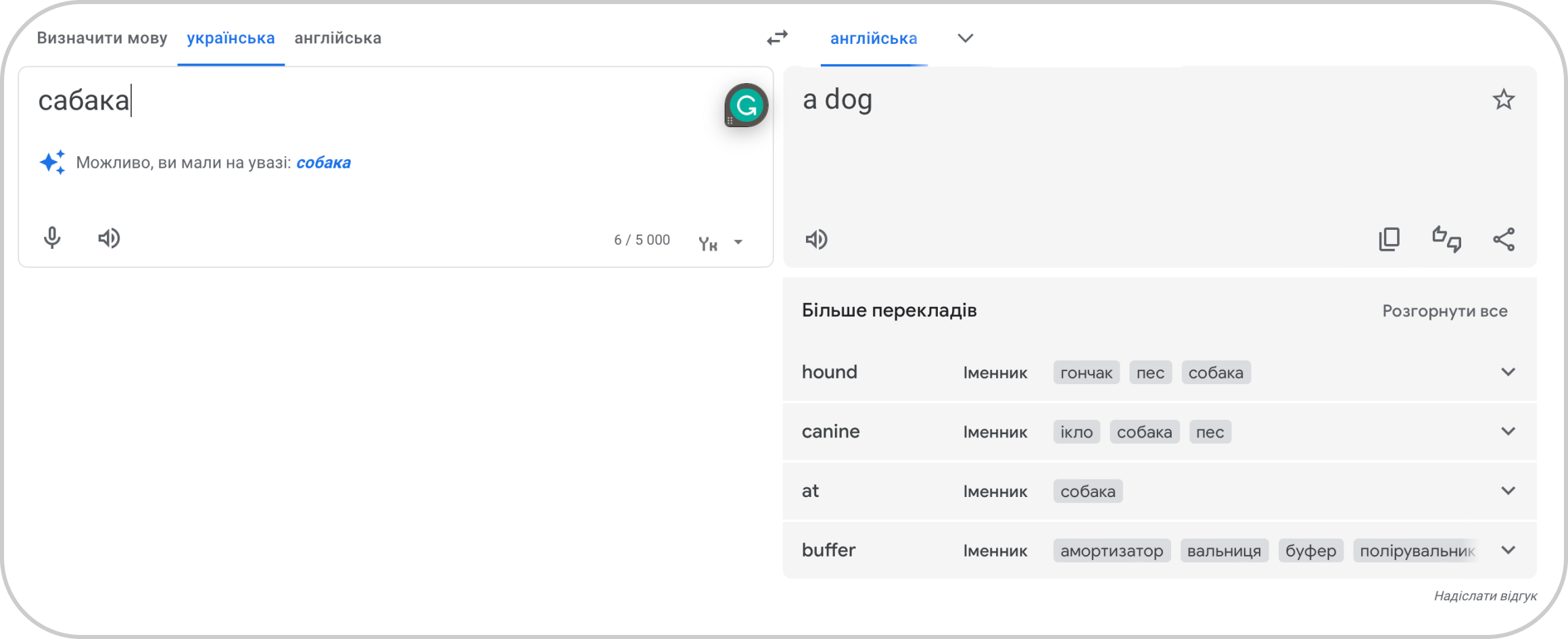Viewport: 1568px width, 639px height.
Task: Click пес chip in canine row
Action: (x=1210, y=432)
